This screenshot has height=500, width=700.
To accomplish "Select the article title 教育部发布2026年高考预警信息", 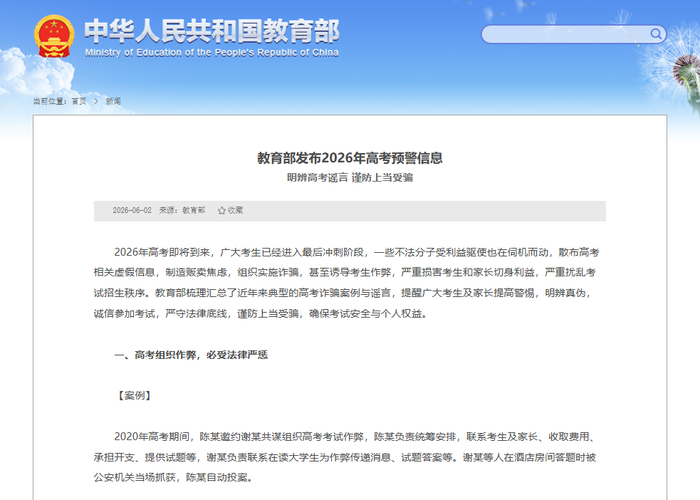I will [x=350, y=158].
